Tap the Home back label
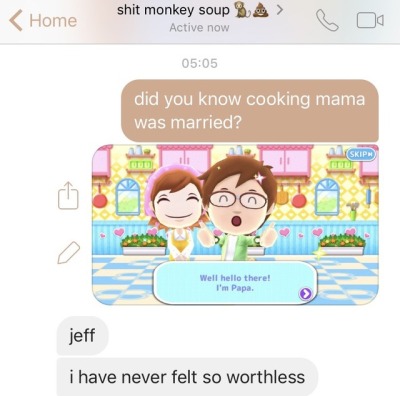Image resolution: width=400 pixels, height=396 pixels. pos(53,20)
